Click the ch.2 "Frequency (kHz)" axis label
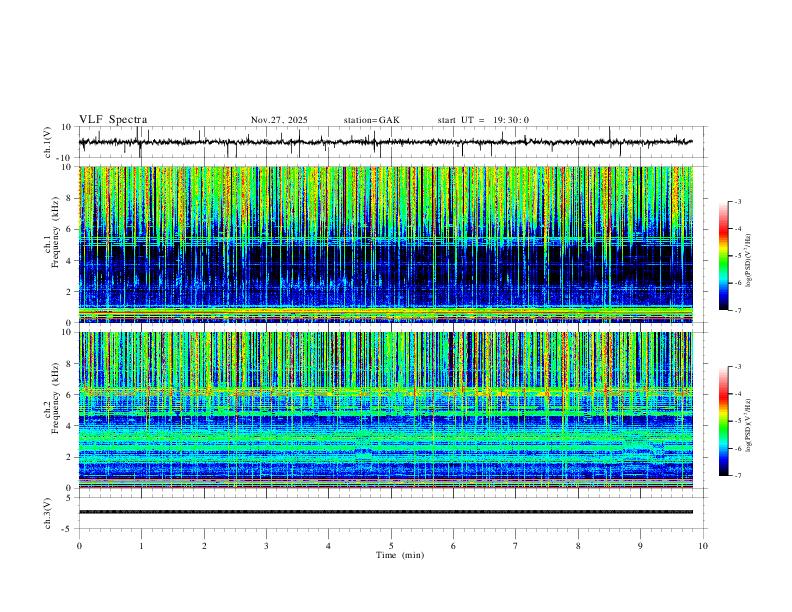The height and width of the screenshot is (612, 792). point(56,397)
